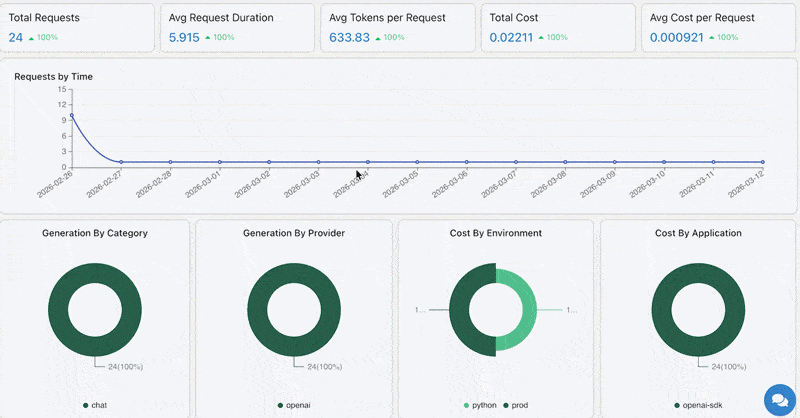
Task: Click the dark green prod donut segment
Action: [459, 310]
